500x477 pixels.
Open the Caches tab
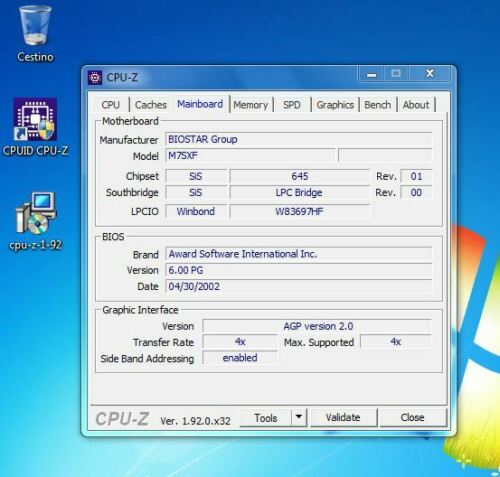151,105
